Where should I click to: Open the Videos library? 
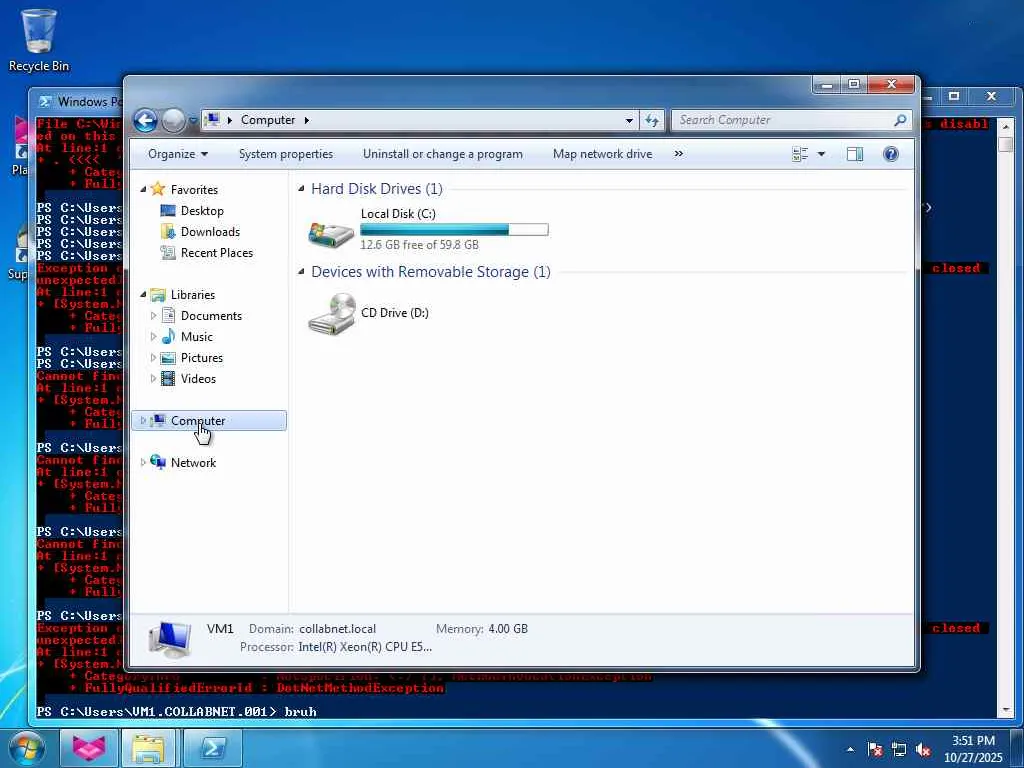tap(198, 379)
